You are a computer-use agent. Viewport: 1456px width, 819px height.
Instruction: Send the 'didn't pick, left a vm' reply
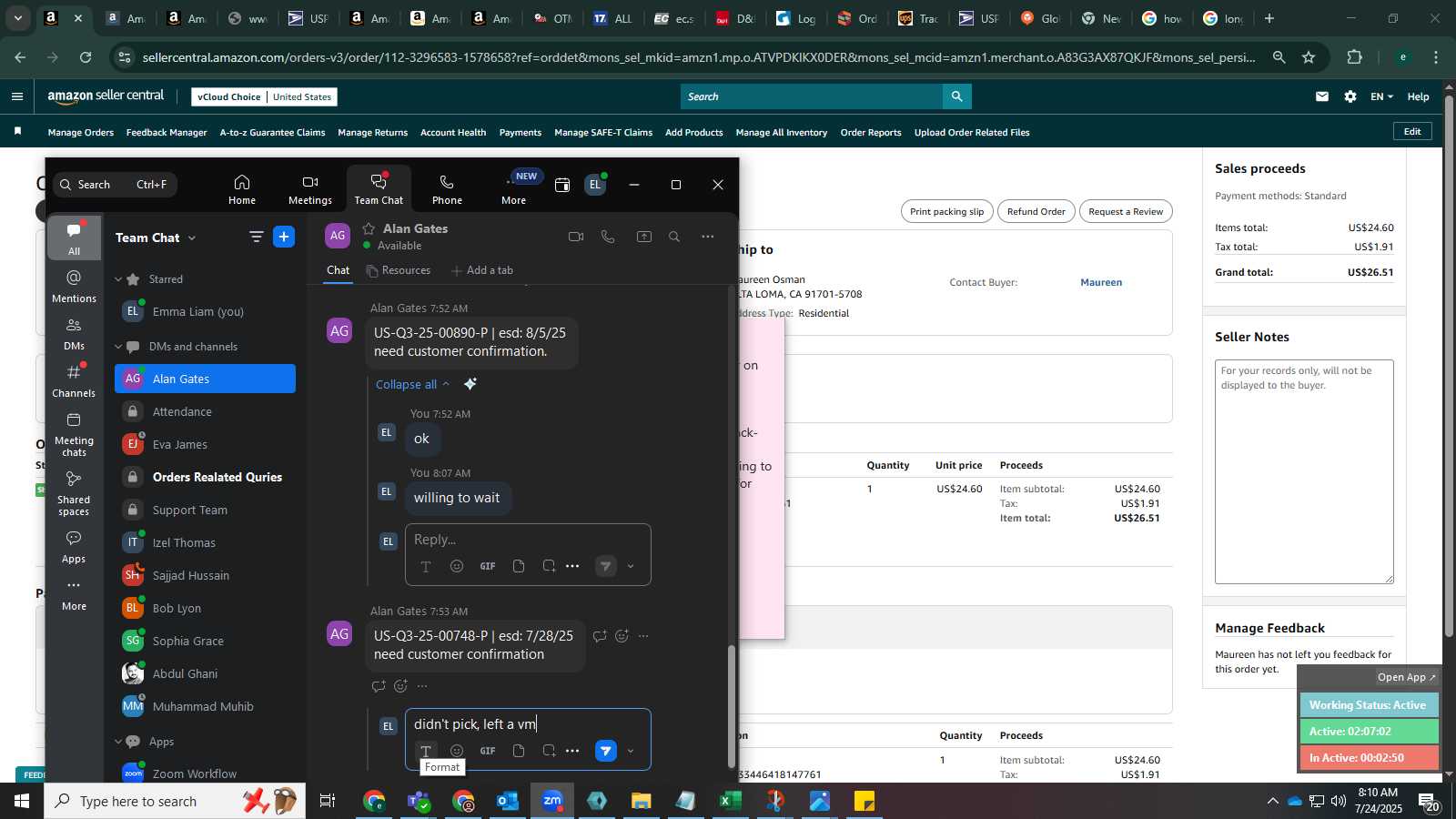click(x=605, y=751)
